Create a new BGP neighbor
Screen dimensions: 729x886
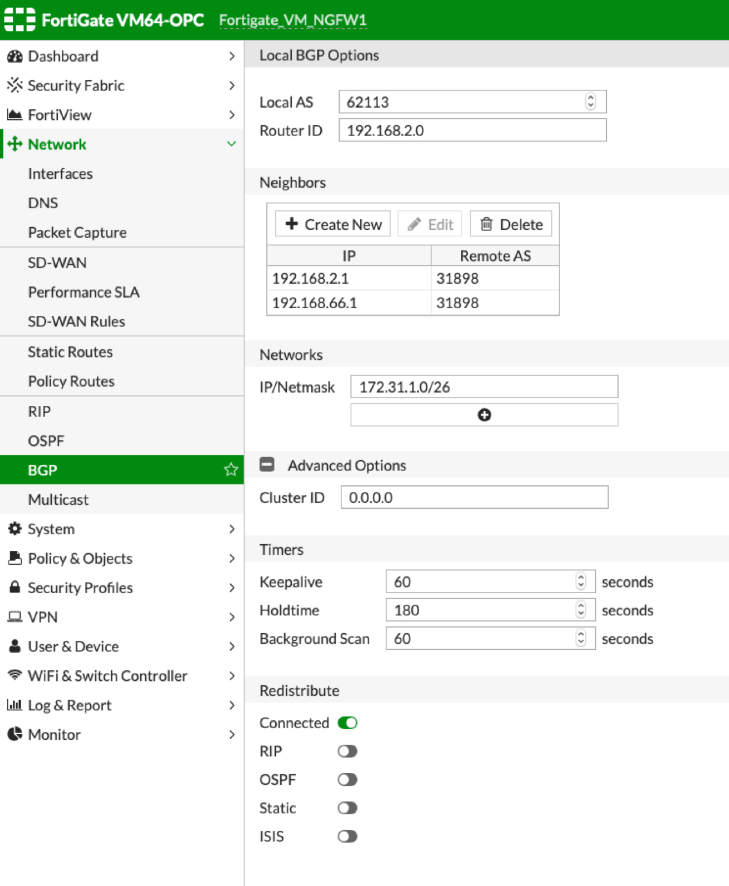click(333, 224)
